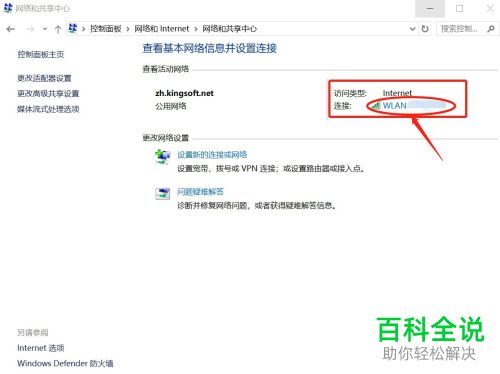Click the troubleshooter icon
Image resolution: width=500 pixels, height=374 pixels.
coord(163,193)
